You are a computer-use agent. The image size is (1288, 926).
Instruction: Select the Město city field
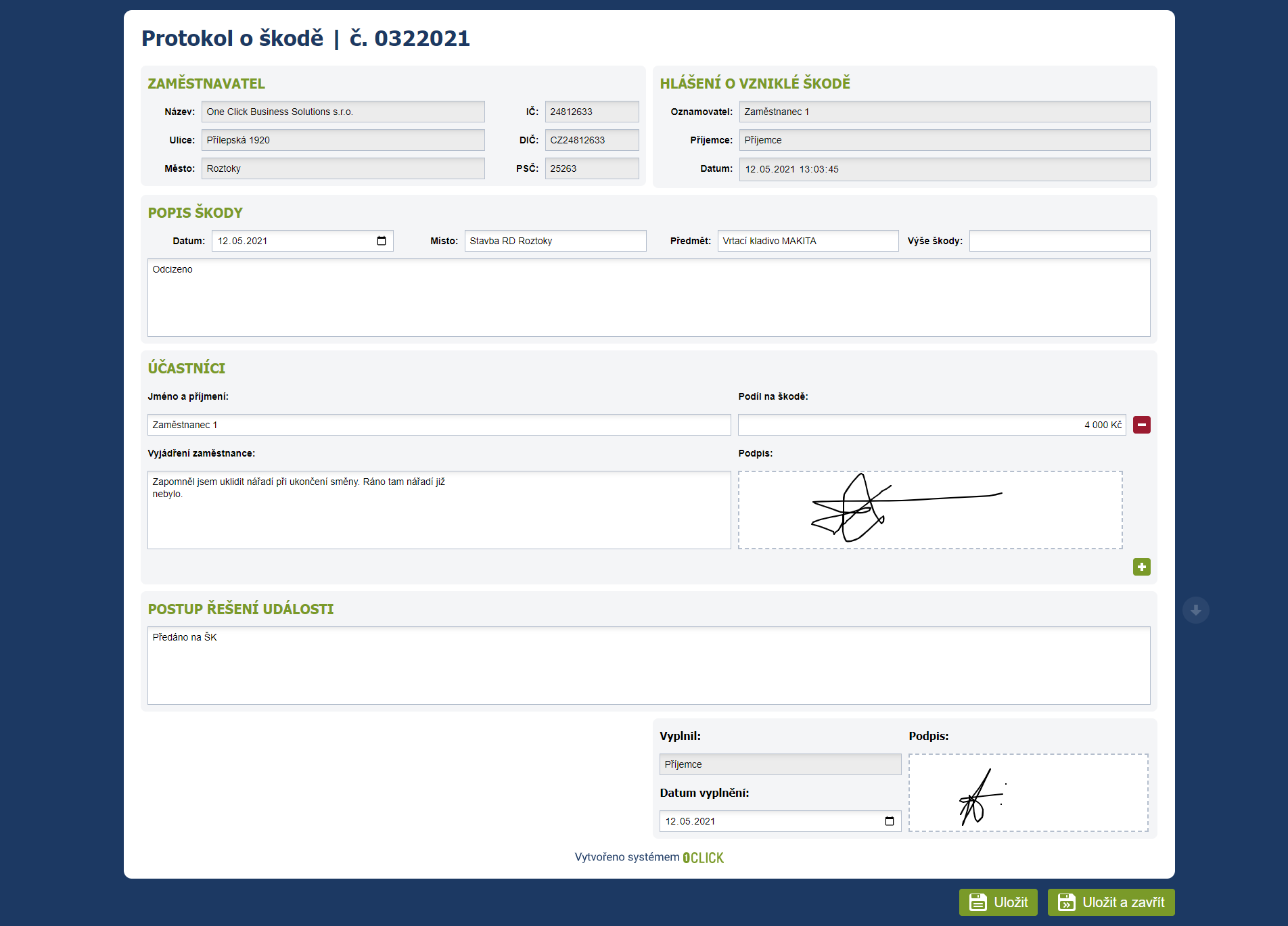click(343, 168)
